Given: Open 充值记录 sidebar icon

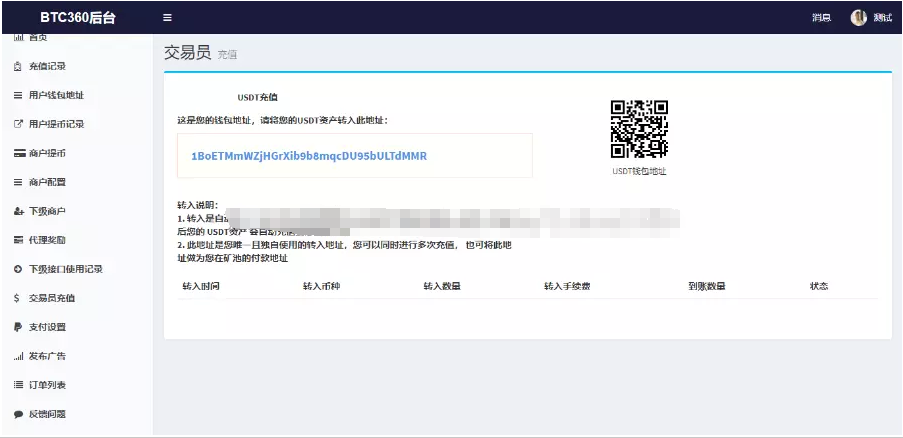Looking at the screenshot, I should click(x=18, y=67).
